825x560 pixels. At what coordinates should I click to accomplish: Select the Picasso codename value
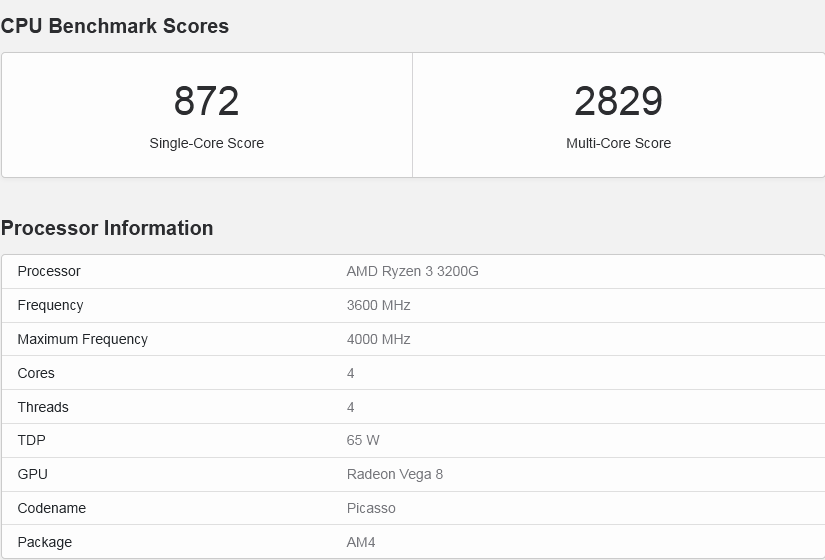click(371, 508)
